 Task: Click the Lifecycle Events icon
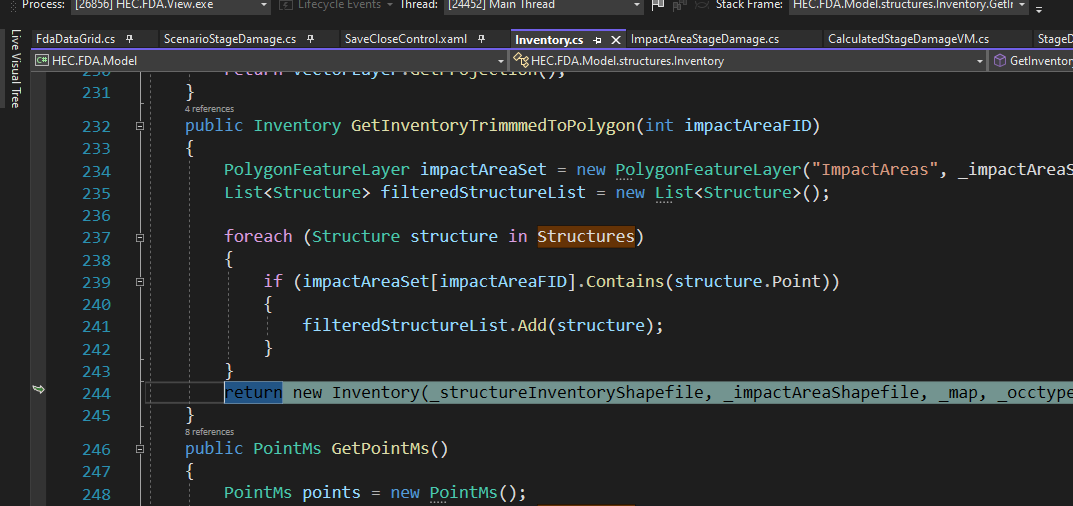pyautogui.click(x=287, y=5)
